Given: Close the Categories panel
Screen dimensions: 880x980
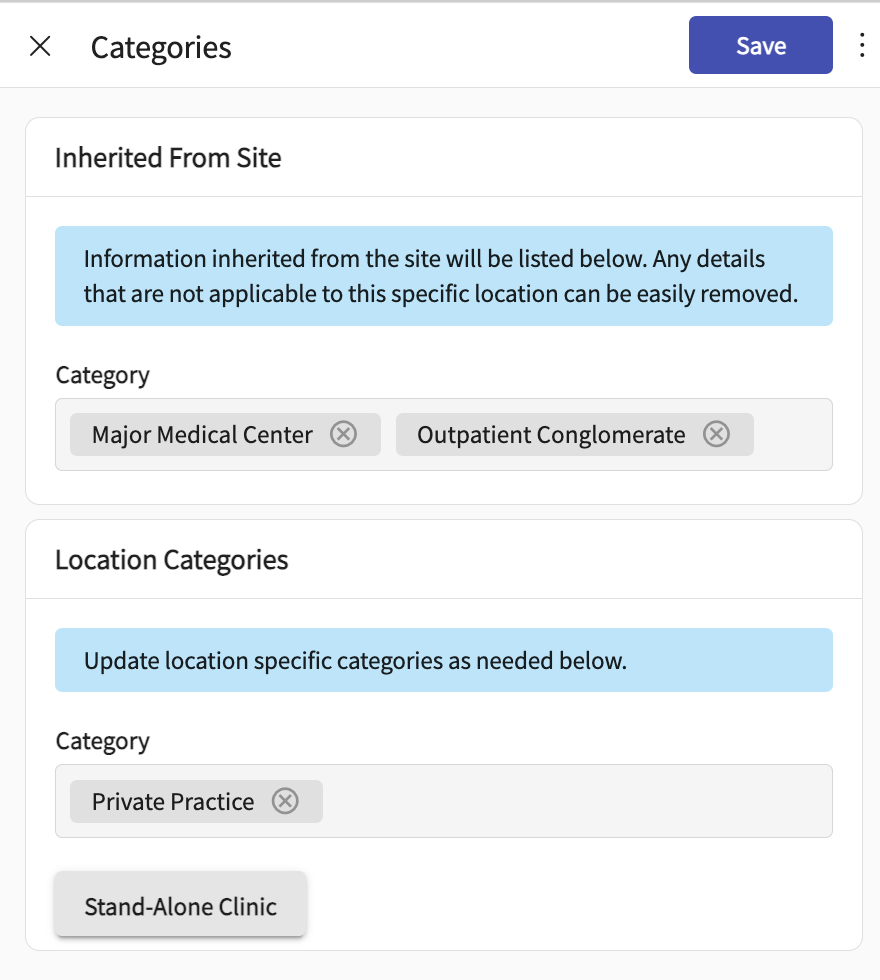Looking at the screenshot, I should pos(40,46).
